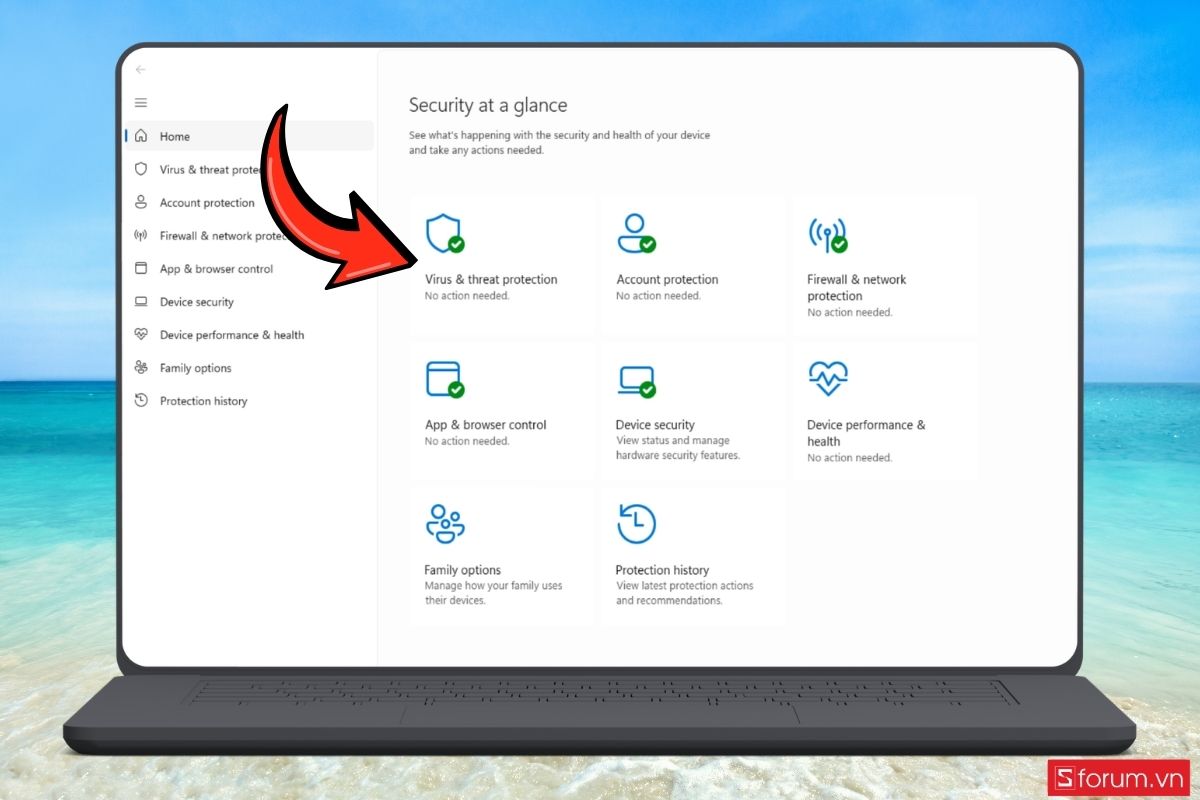Go to Device security in sidebar
The height and width of the screenshot is (800, 1200).
[x=197, y=302]
